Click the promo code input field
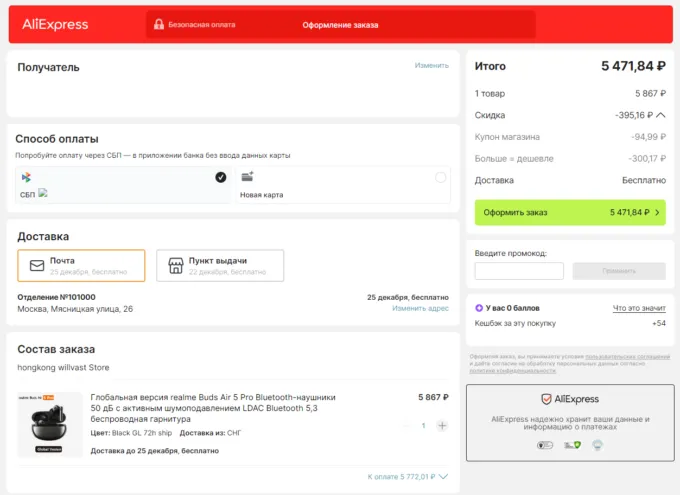The height and width of the screenshot is (495, 680). (519, 271)
